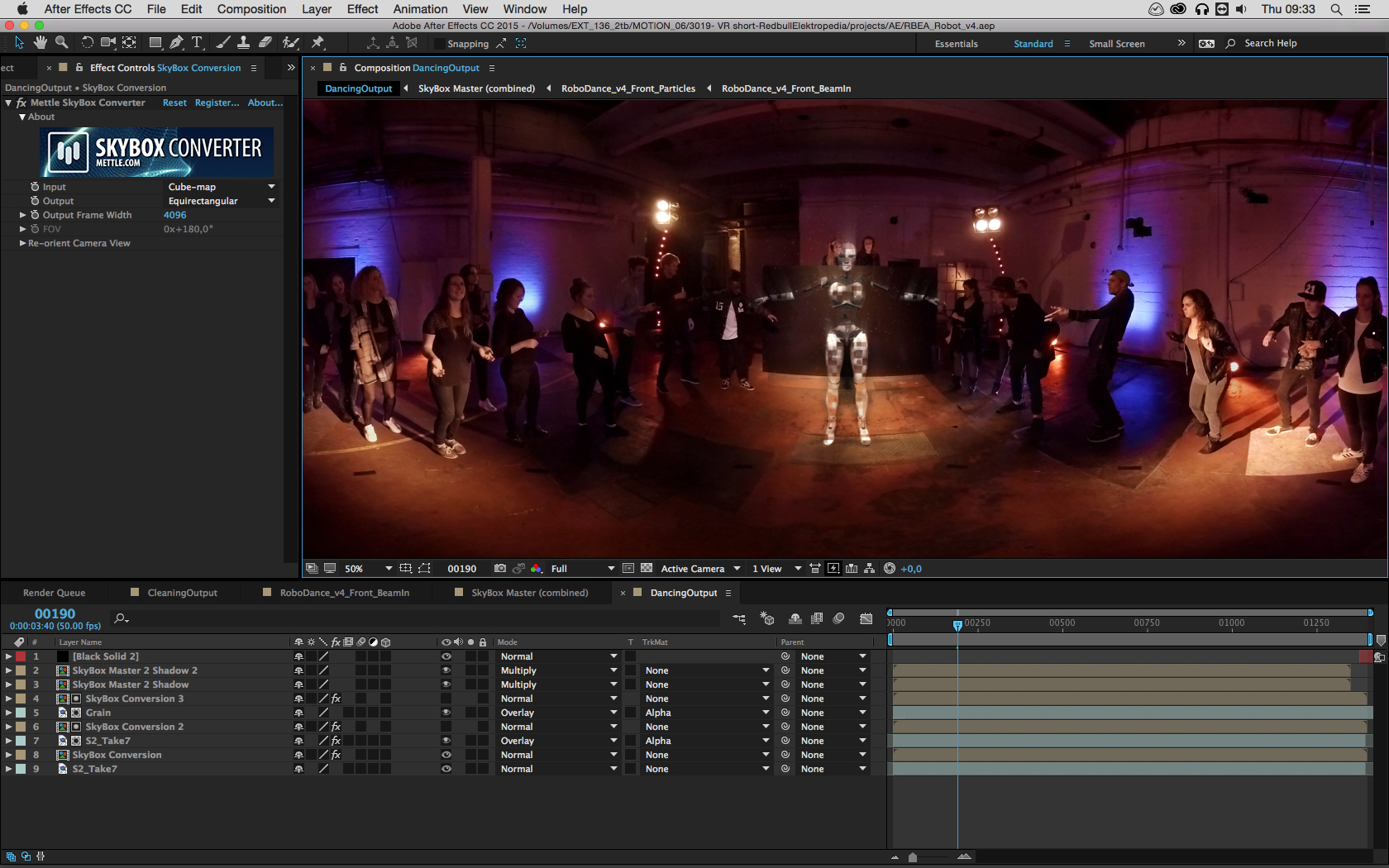Switch to the CleaningOutput timeline tab
The height and width of the screenshot is (868, 1389).
pos(182,593)
